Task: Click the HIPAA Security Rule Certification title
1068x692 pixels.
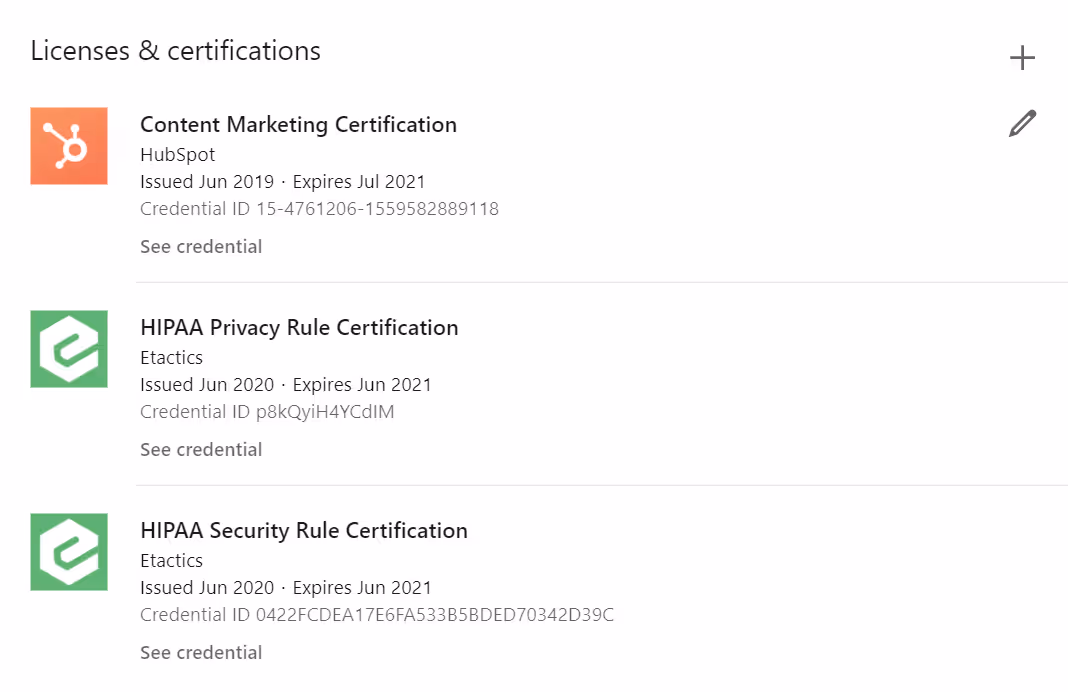Action: (304, 531)
